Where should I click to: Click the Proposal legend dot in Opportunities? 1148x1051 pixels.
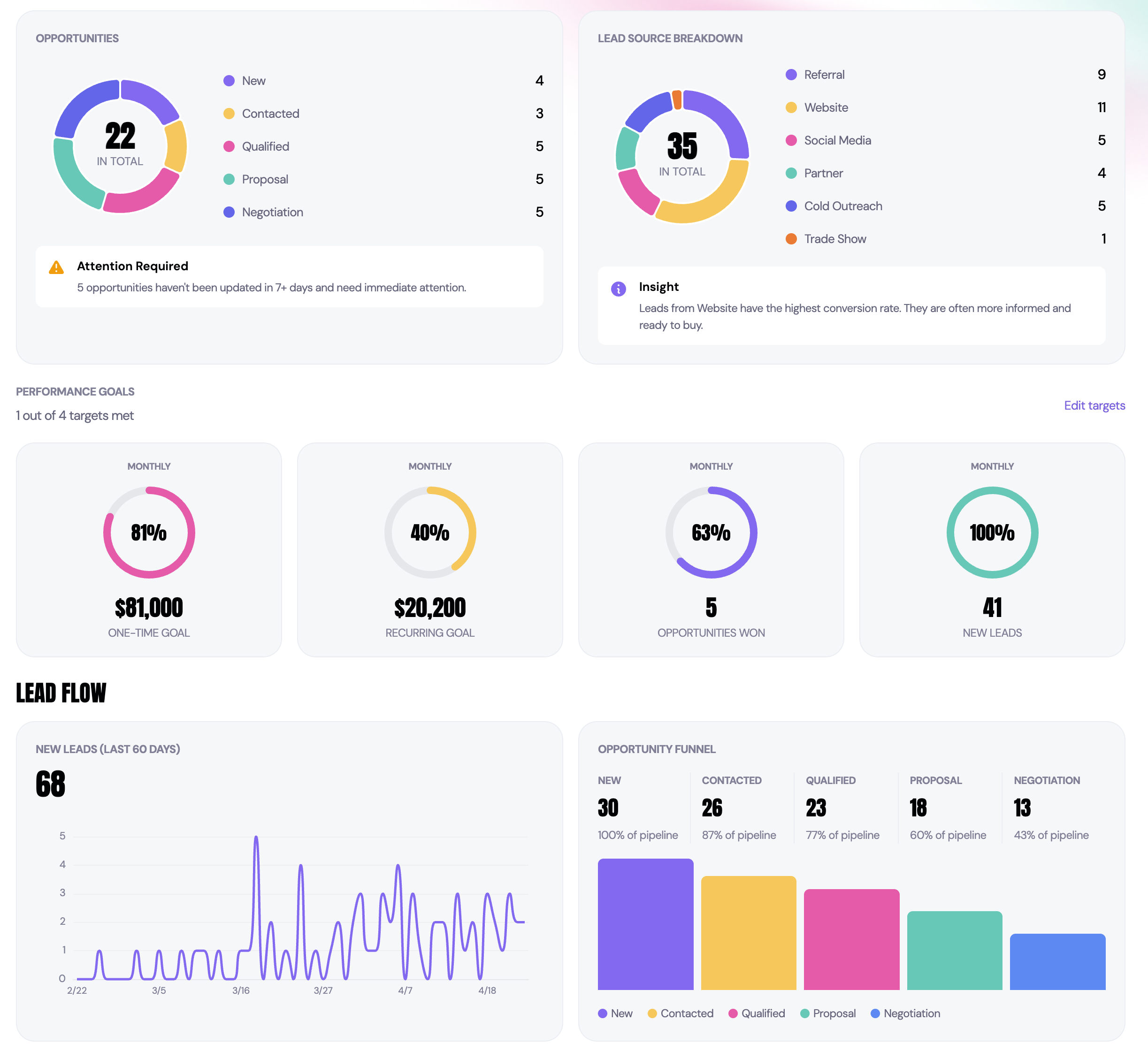pyautogui.click(x=229, y=179)
